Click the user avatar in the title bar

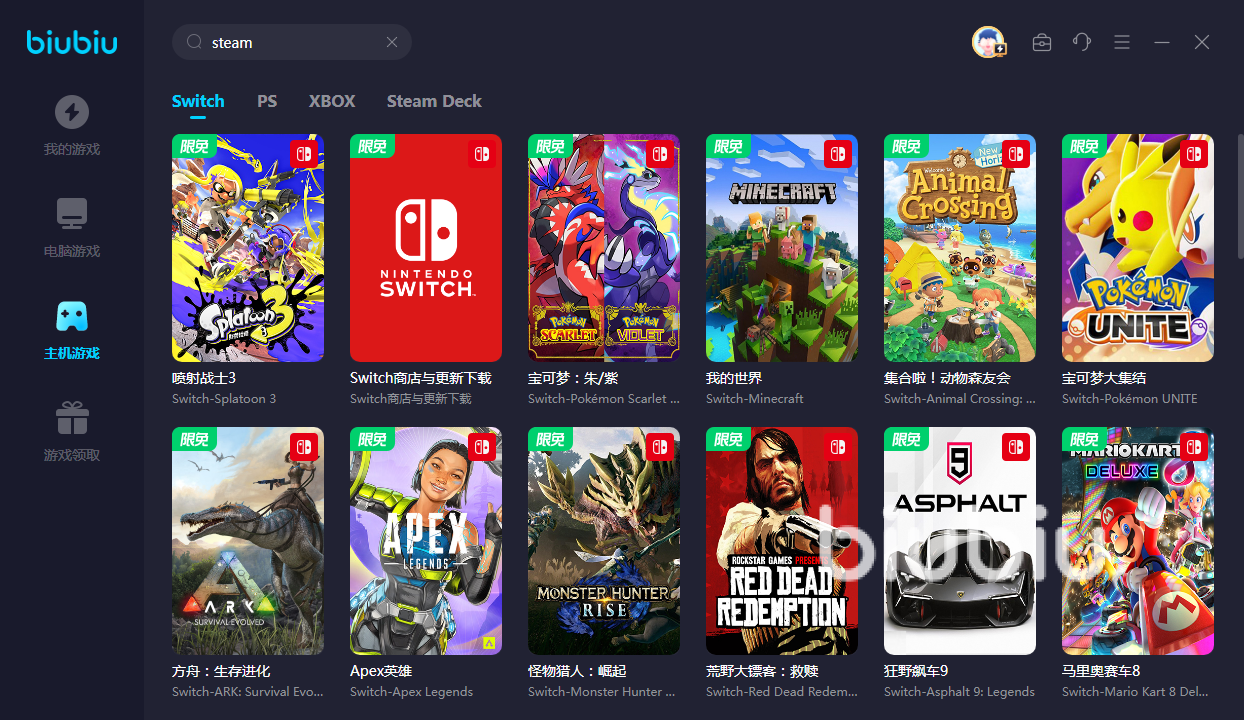point(988,42)
